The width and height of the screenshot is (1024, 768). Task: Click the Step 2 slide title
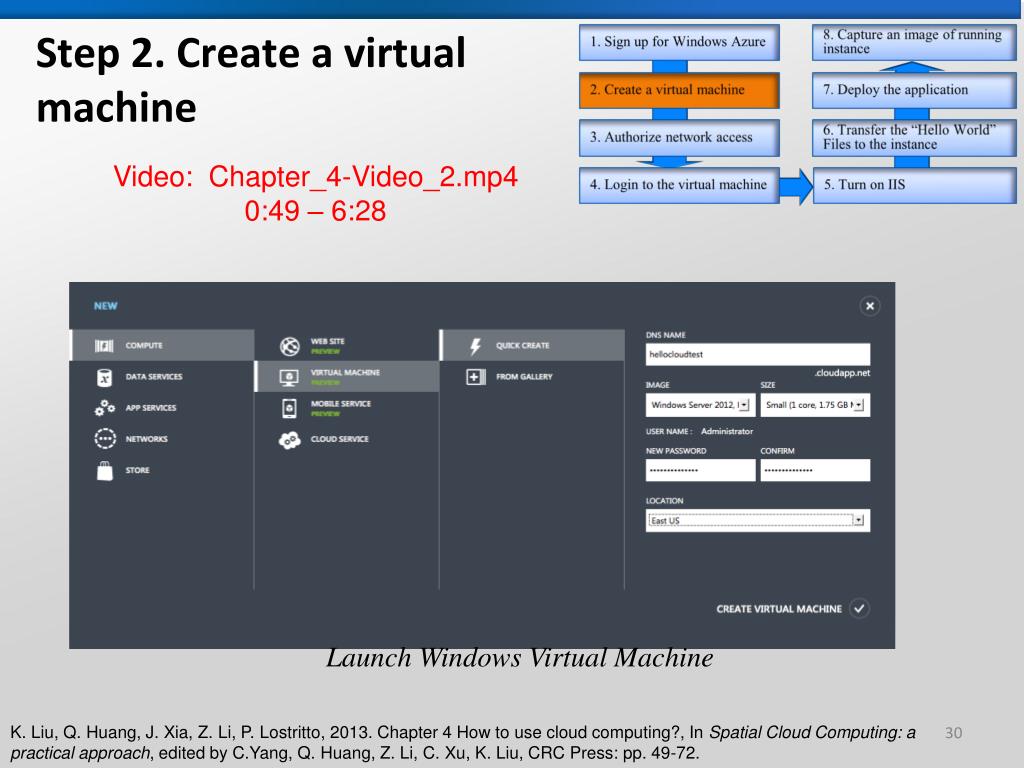[x=251, y=80]
